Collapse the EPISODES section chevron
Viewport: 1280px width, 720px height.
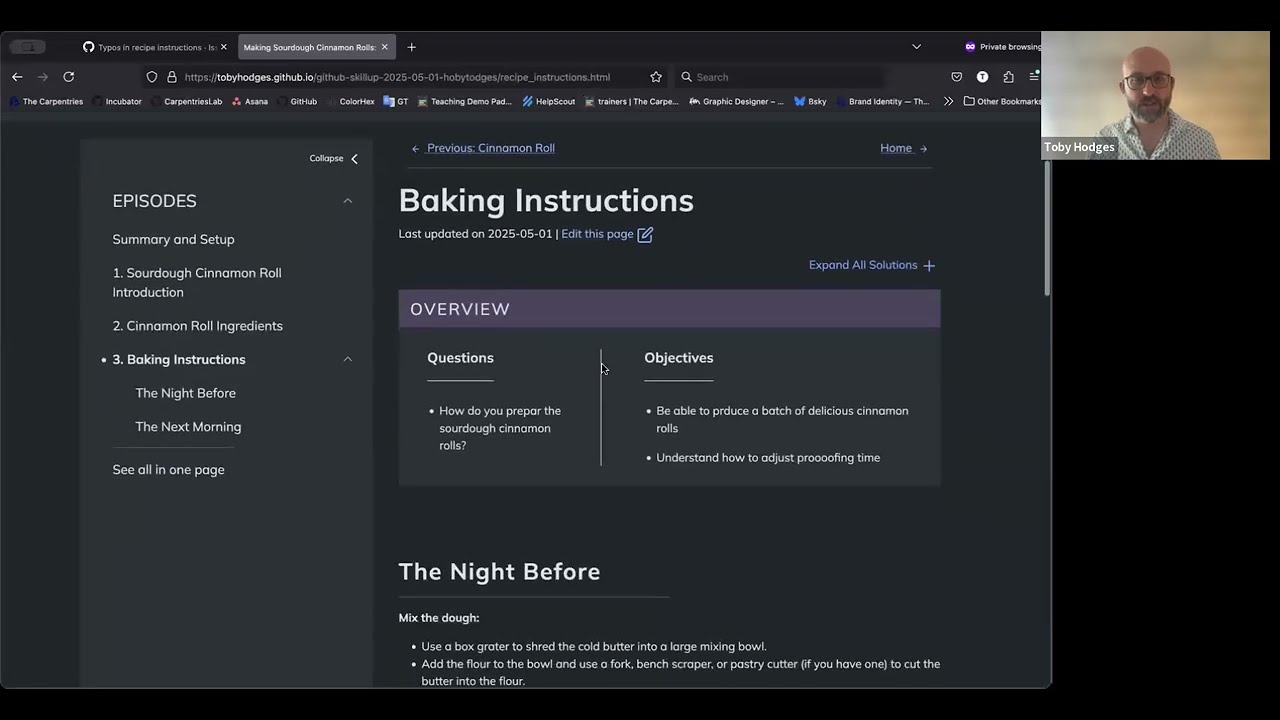point(348,201)
